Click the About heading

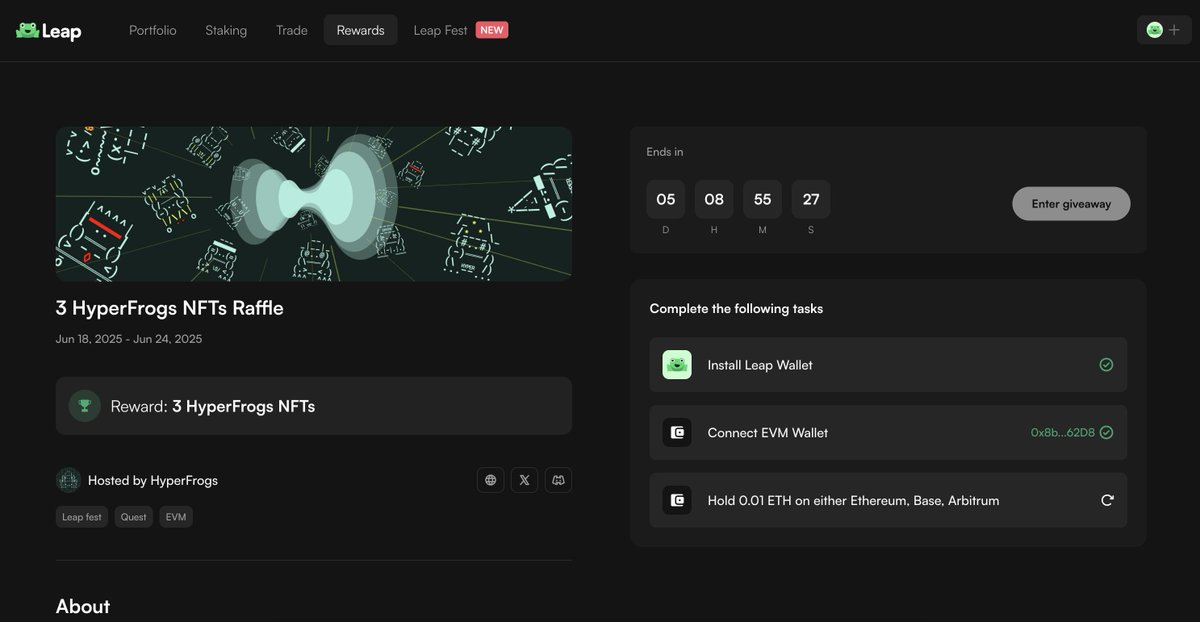tap(83, 606)
